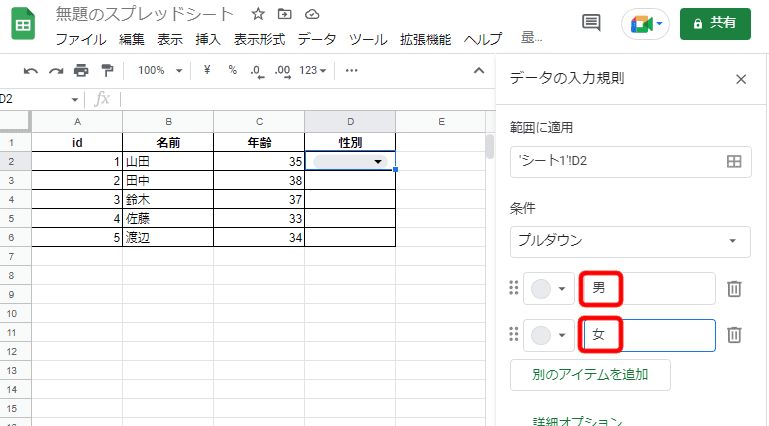
Task: Open the 表示 menu
Action: point(170,39)
